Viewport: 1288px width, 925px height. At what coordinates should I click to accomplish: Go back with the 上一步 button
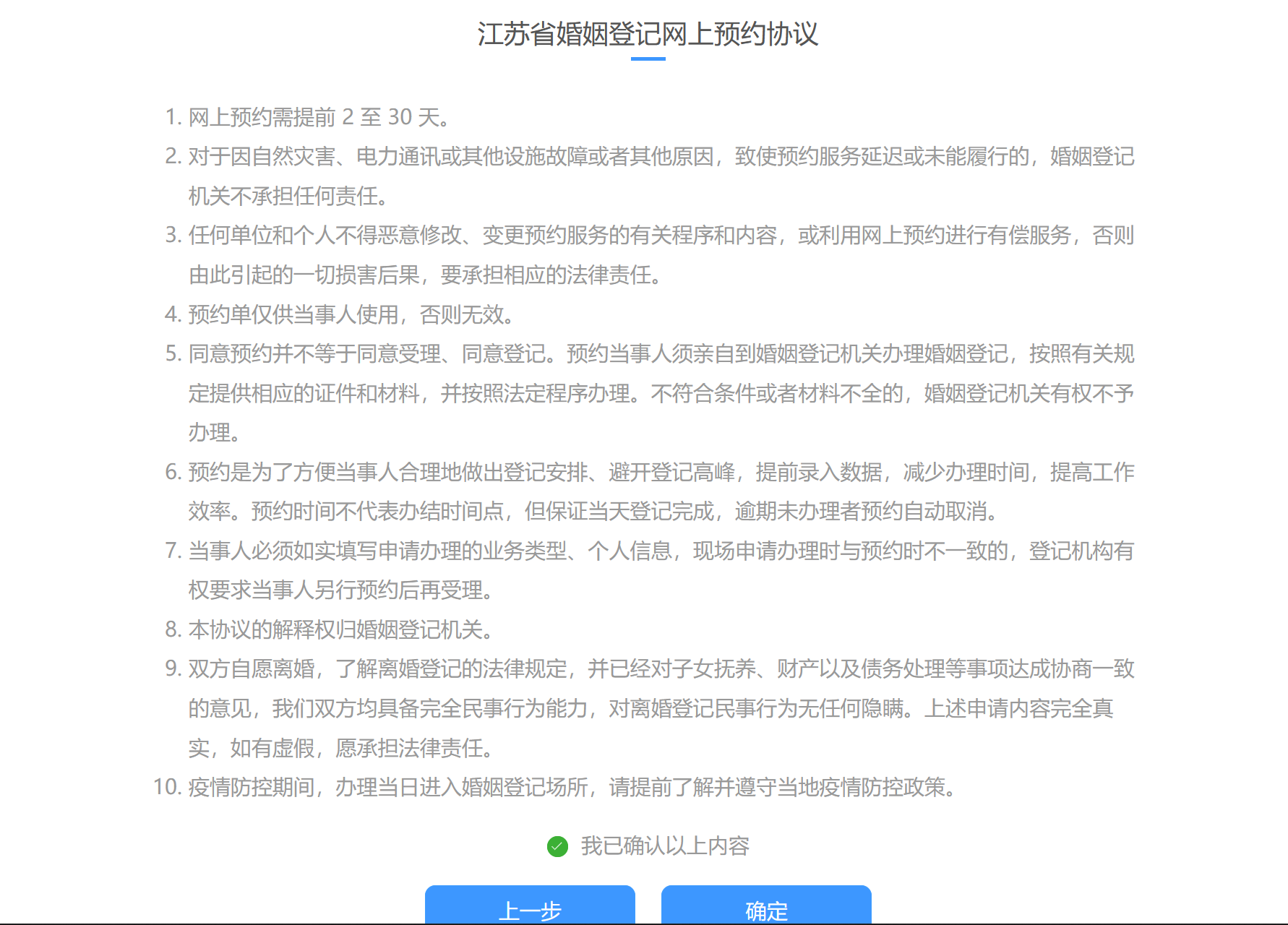(530, 908)
